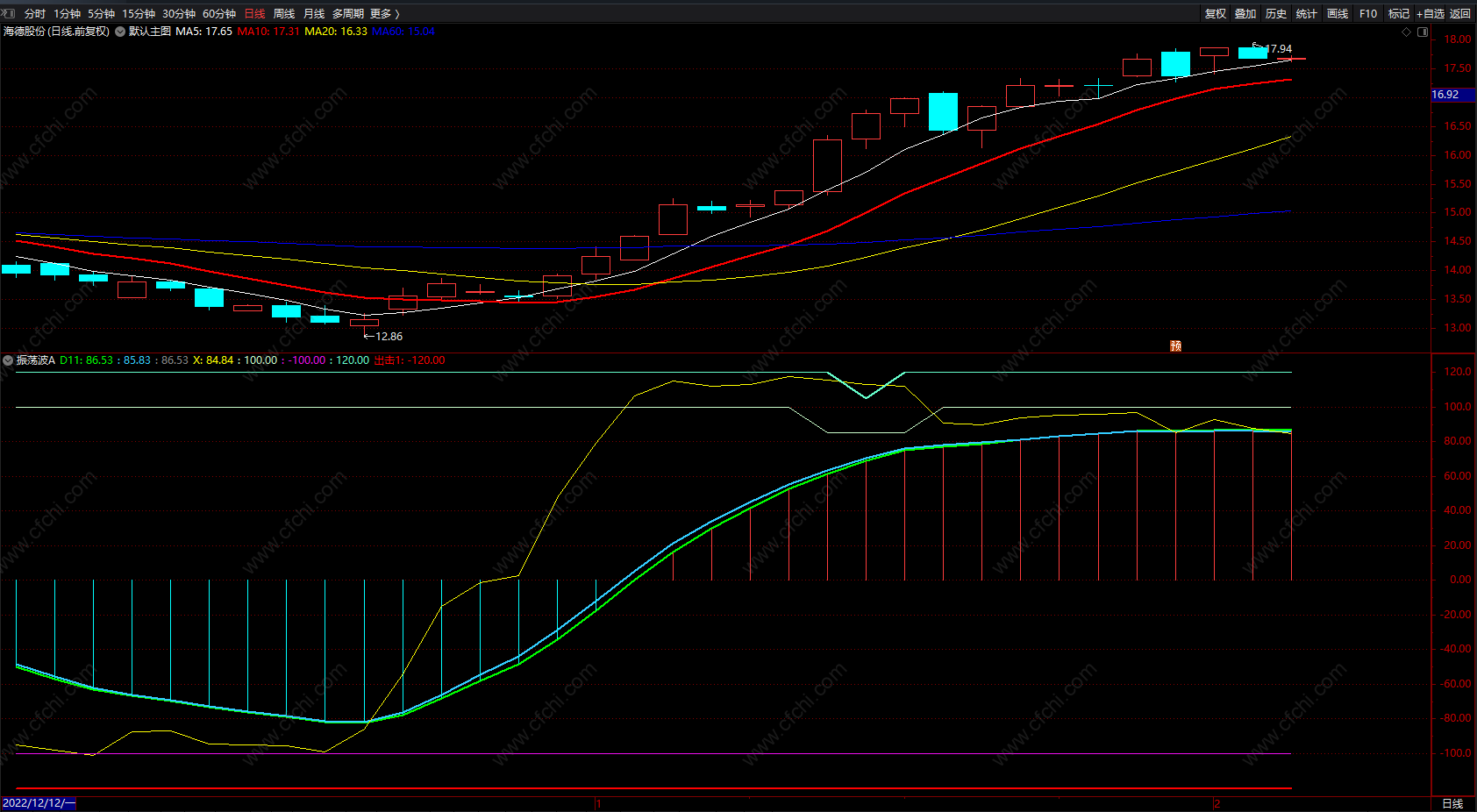
Task: Switch to the 分时 intraday tab
Action: [x=35, y=14]
